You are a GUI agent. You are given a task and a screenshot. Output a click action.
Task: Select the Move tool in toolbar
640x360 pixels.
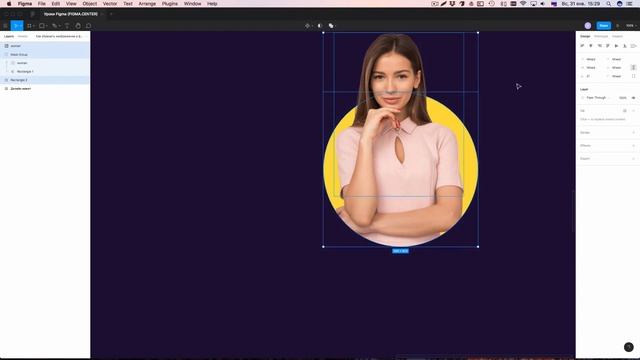15,26
